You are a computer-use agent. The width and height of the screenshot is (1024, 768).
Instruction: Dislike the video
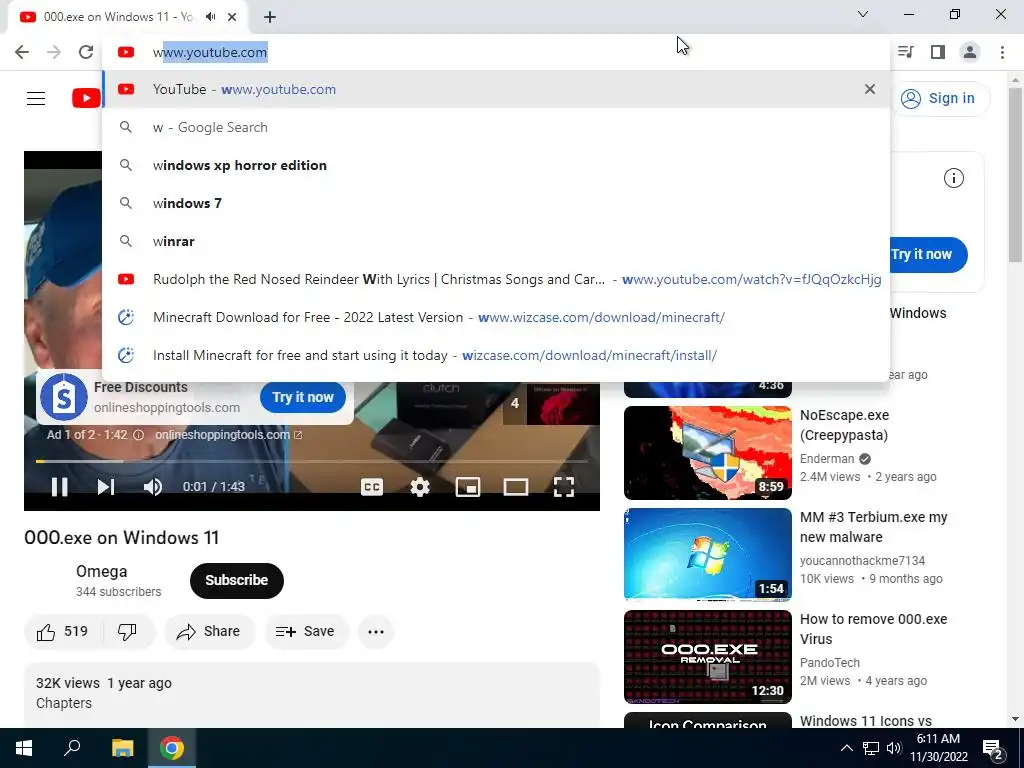coord(128,632)
